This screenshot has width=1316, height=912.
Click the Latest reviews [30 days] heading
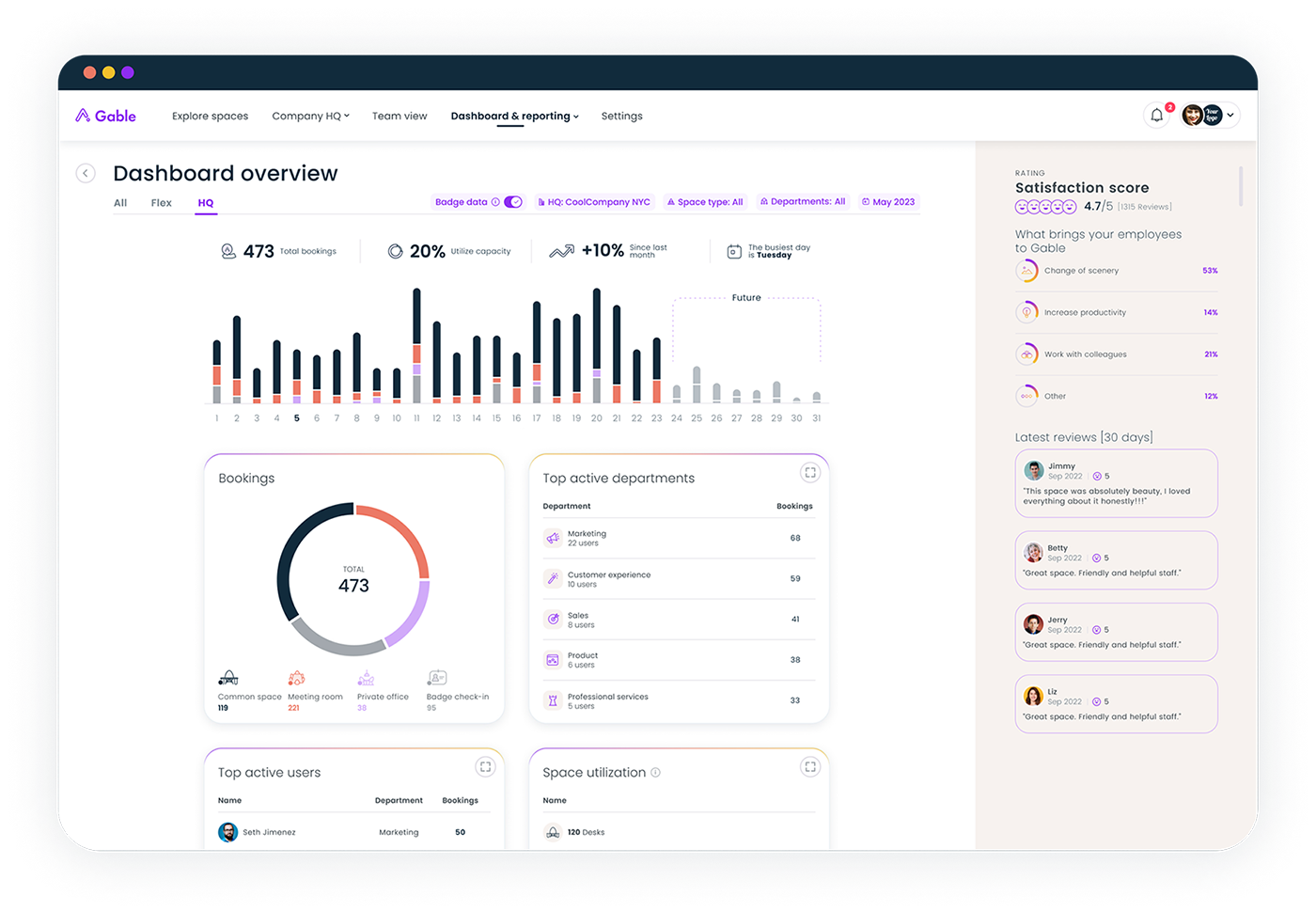[1084, 437]
